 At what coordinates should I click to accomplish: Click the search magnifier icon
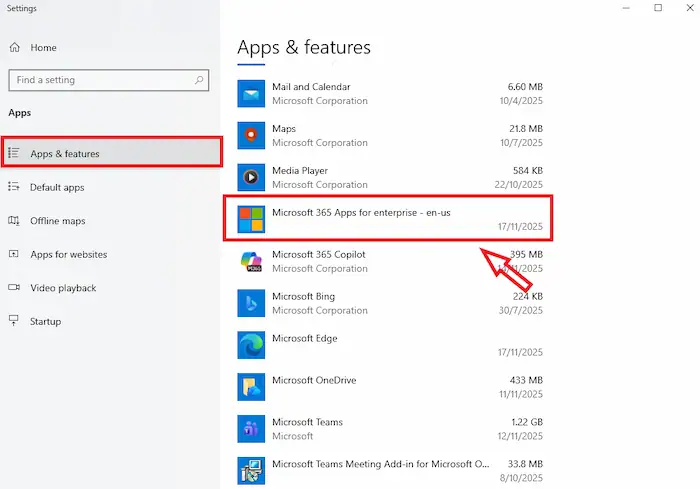(200, 80)
